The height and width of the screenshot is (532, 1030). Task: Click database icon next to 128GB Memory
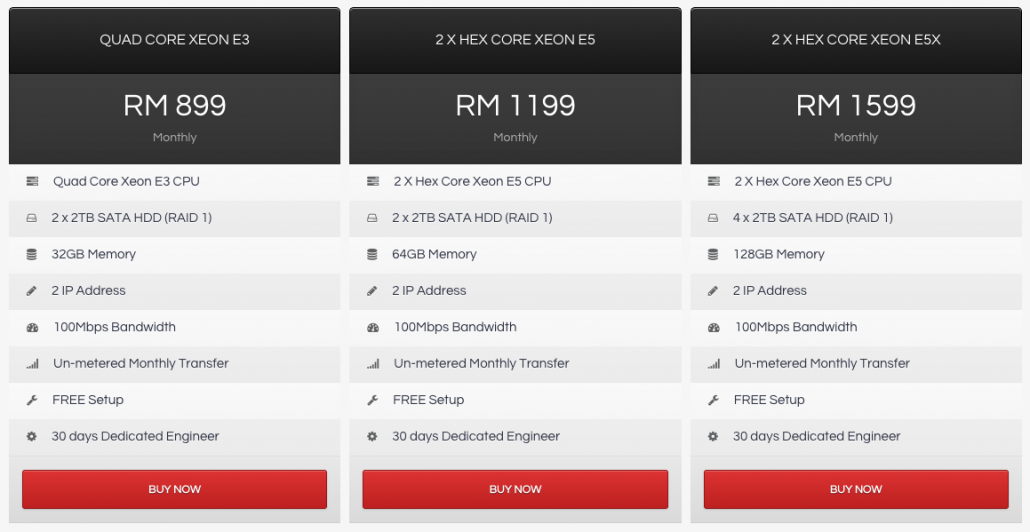714,254
